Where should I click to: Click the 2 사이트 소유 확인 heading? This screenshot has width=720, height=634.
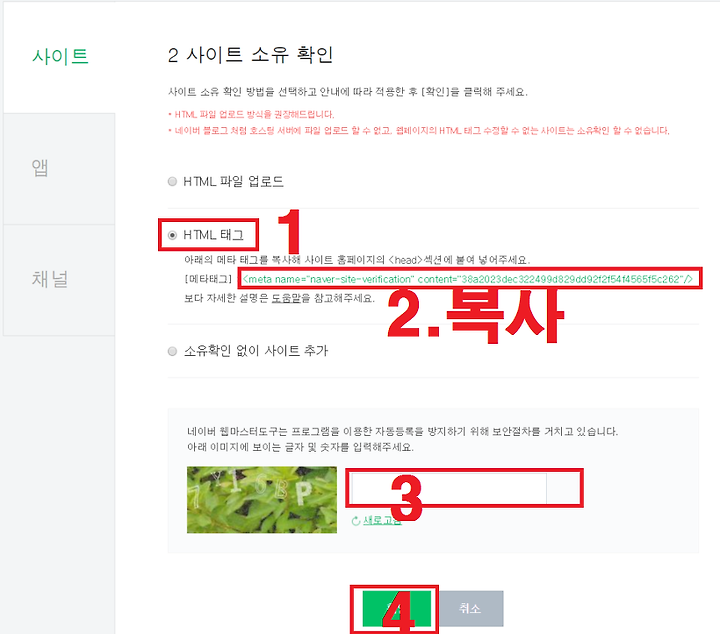pyautogui.click(x=250, y=55)
